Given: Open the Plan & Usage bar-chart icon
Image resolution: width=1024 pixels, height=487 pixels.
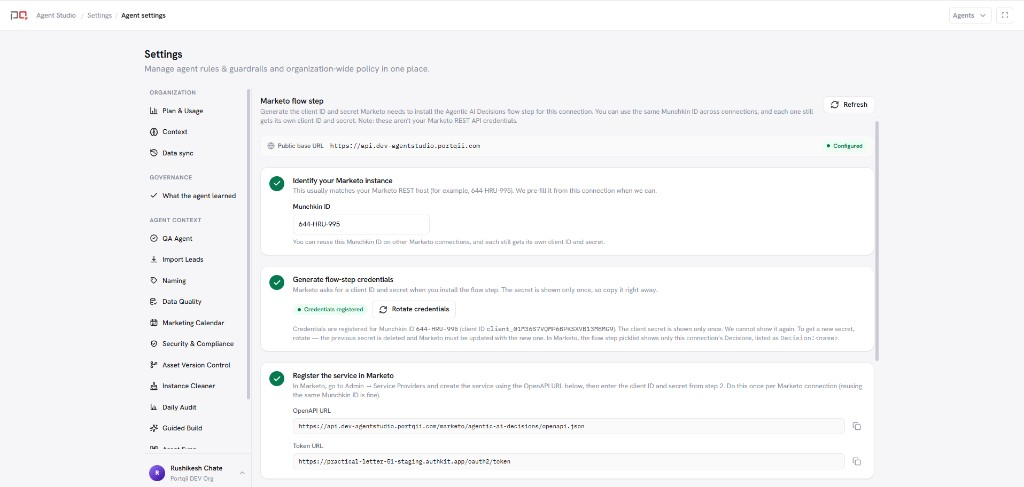Looking at the screenshot, I should [153, 111].
